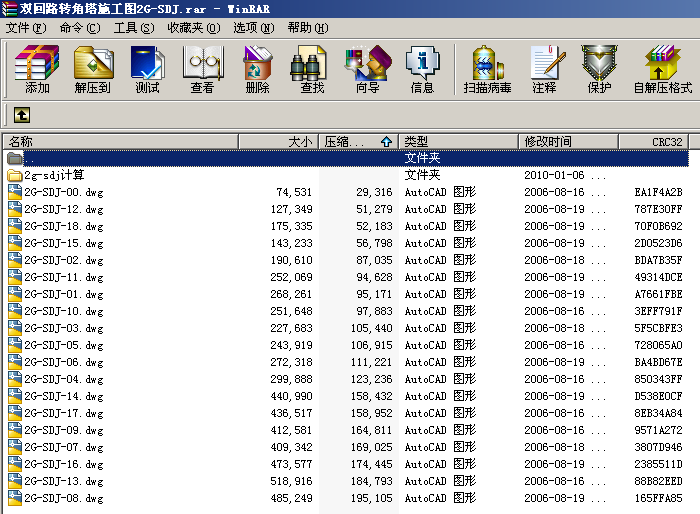Click the file icon of 2G-SDJ-15.dwg
700x514 pixels.
(15, 243)
